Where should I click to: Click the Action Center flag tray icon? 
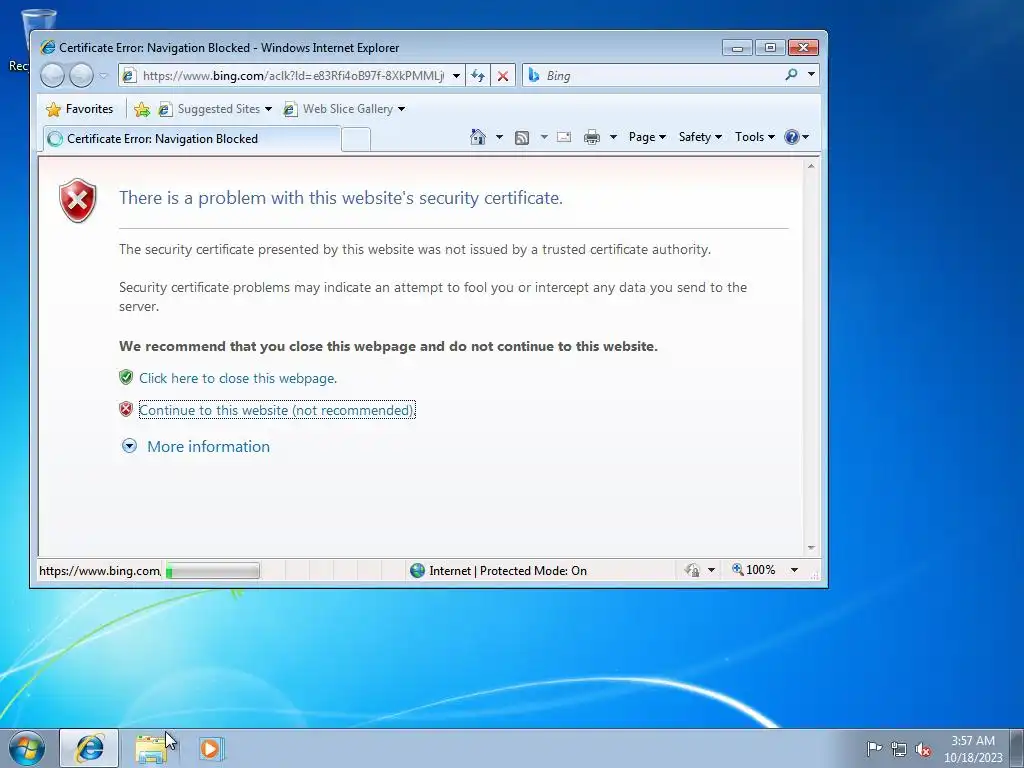coord(874,748)
